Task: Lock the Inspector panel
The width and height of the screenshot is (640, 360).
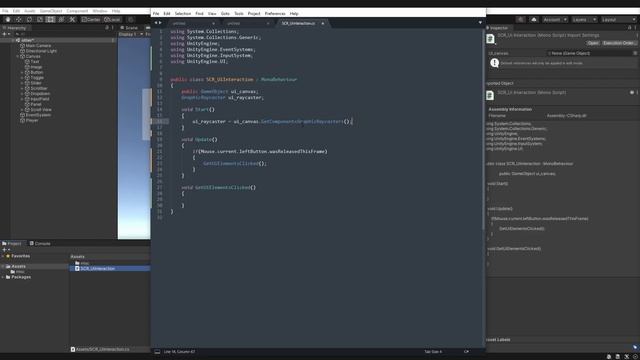Action: point(629,28)
